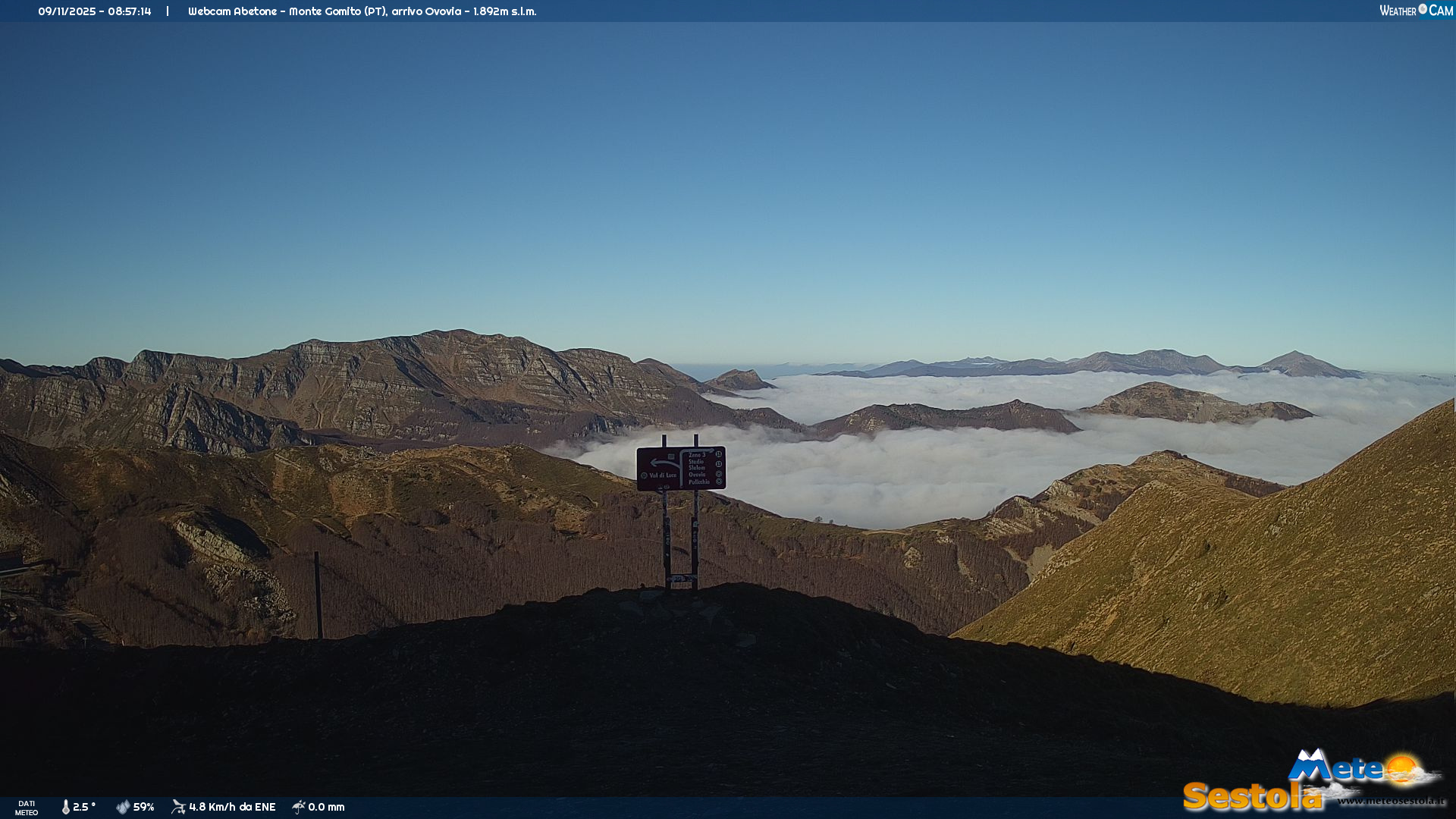The image size is (1456, 819).
Task: Click the thin pole on left slope
Action: [318, 595]
